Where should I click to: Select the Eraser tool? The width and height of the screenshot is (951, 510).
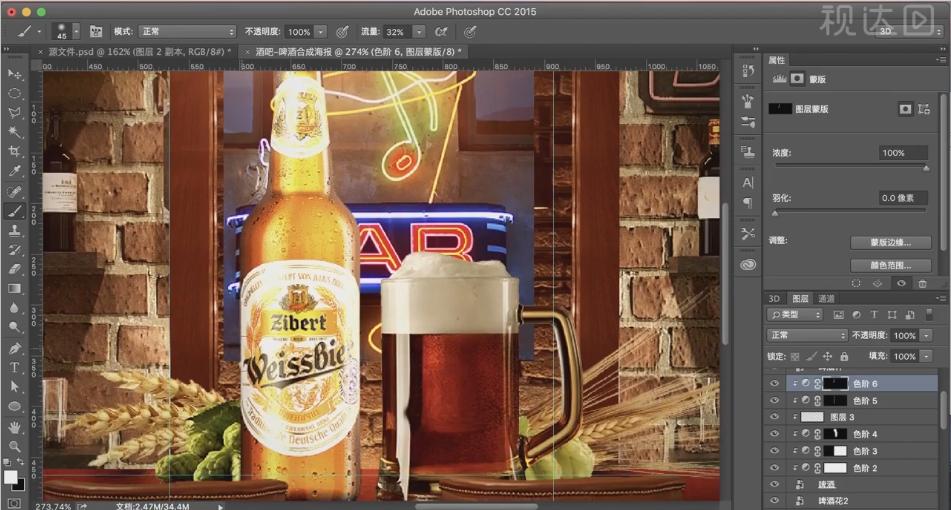(x=15, y=269)
